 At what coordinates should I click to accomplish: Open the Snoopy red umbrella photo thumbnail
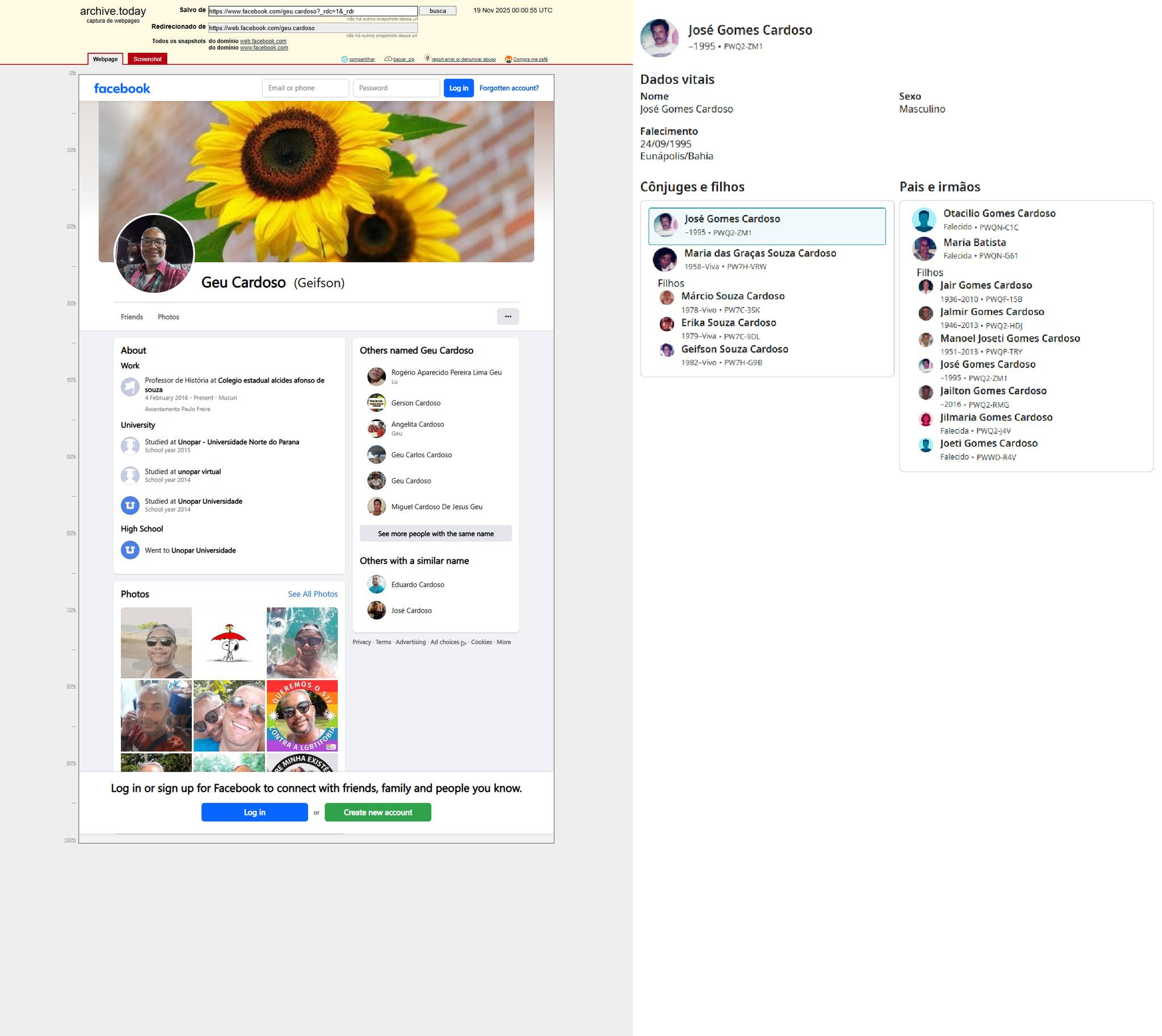coord(229,643)
